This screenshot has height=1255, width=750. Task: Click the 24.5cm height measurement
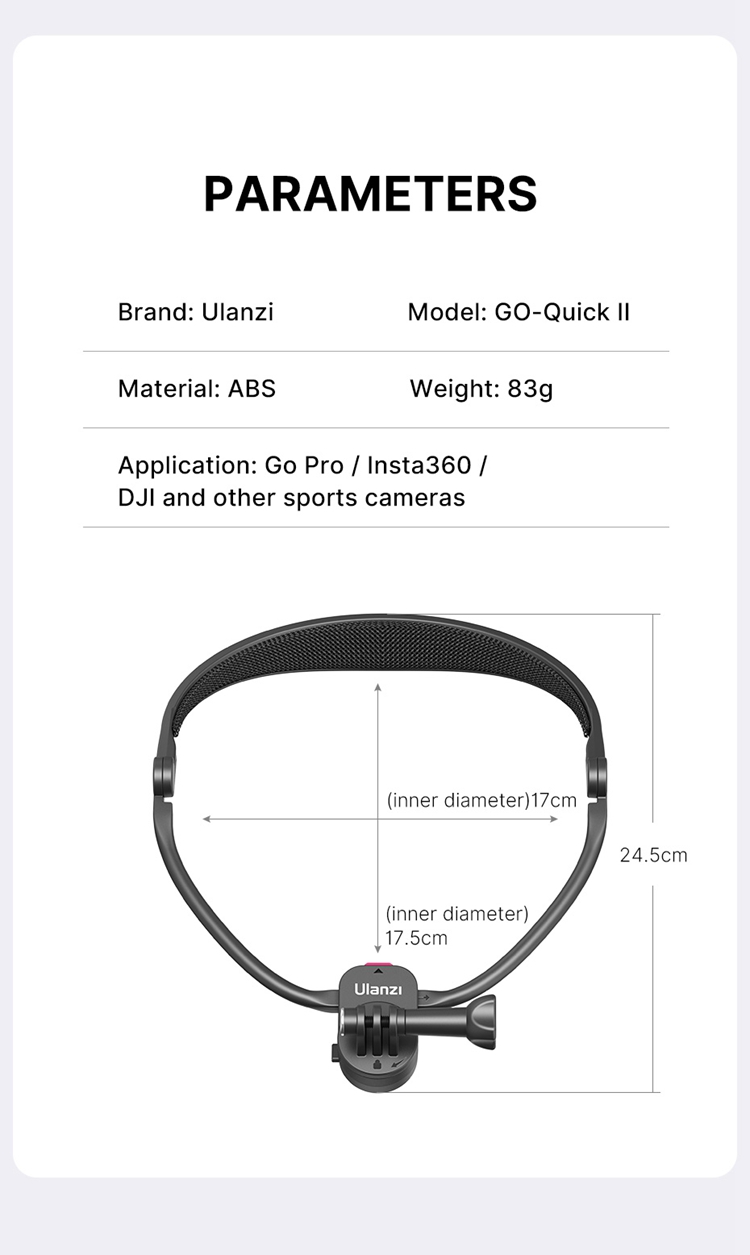653,855
